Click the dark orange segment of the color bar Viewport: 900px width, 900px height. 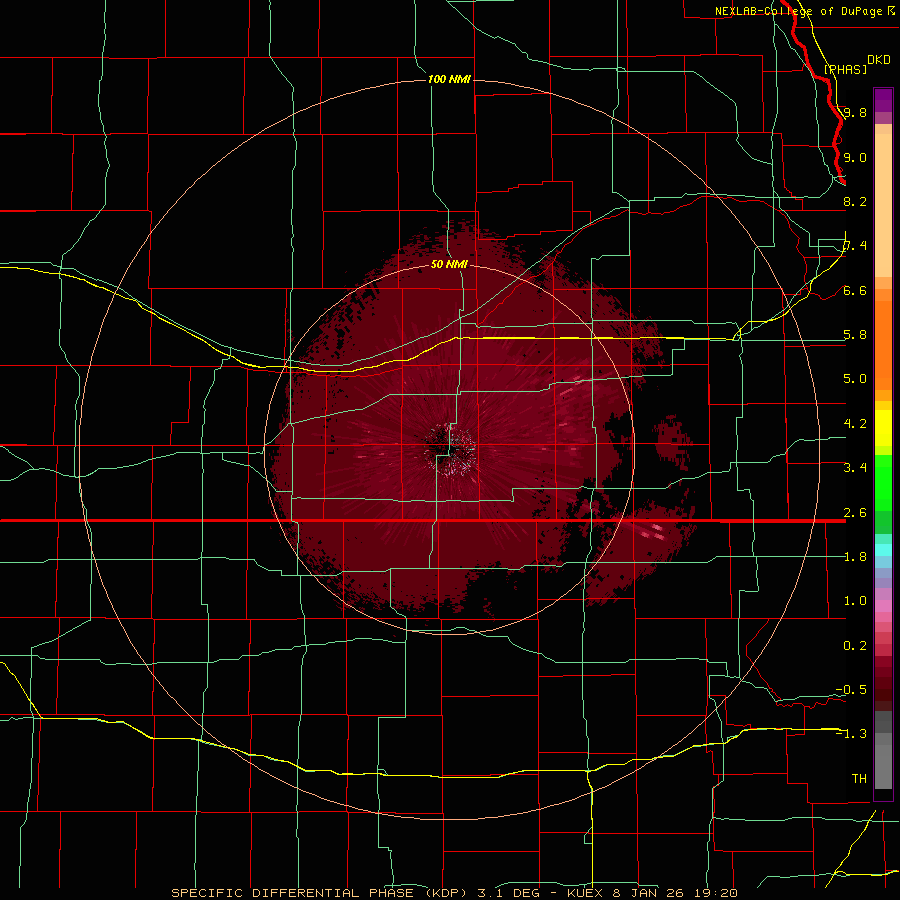tap(883, 344)
